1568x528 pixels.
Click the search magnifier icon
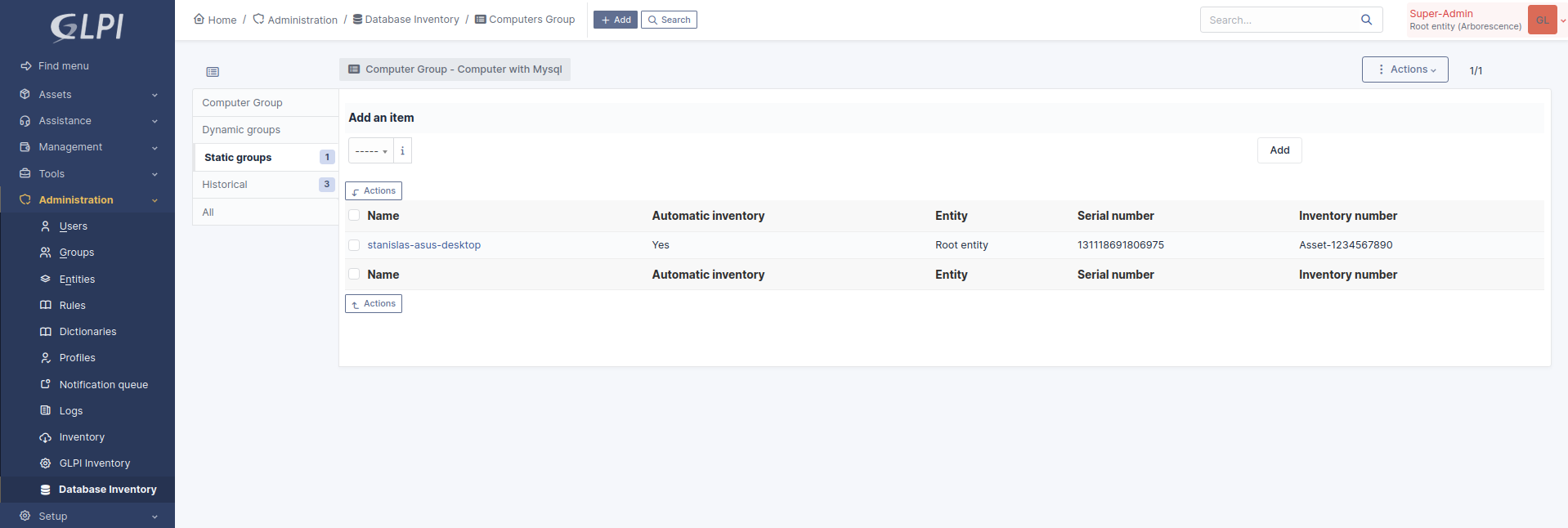[1366, 20]
